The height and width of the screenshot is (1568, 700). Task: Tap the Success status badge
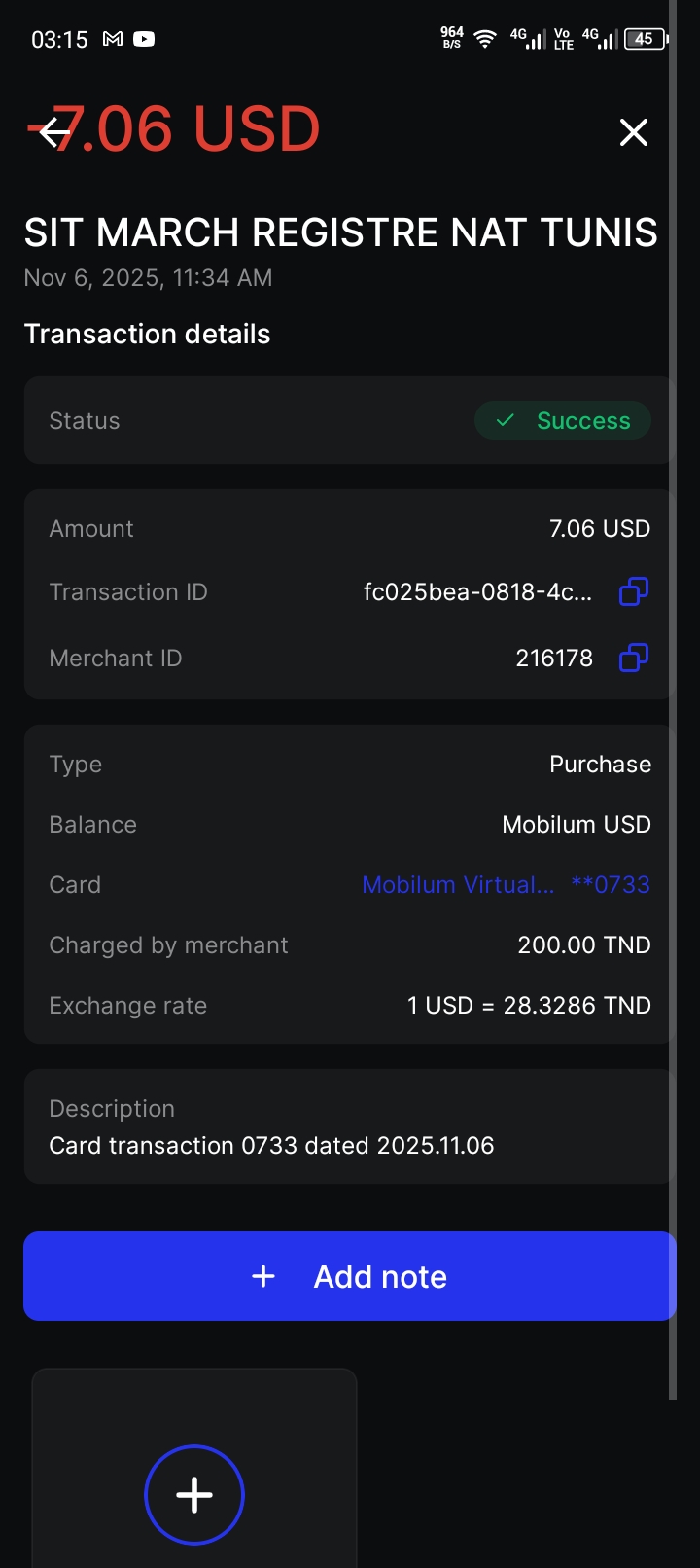coord(563,420)
